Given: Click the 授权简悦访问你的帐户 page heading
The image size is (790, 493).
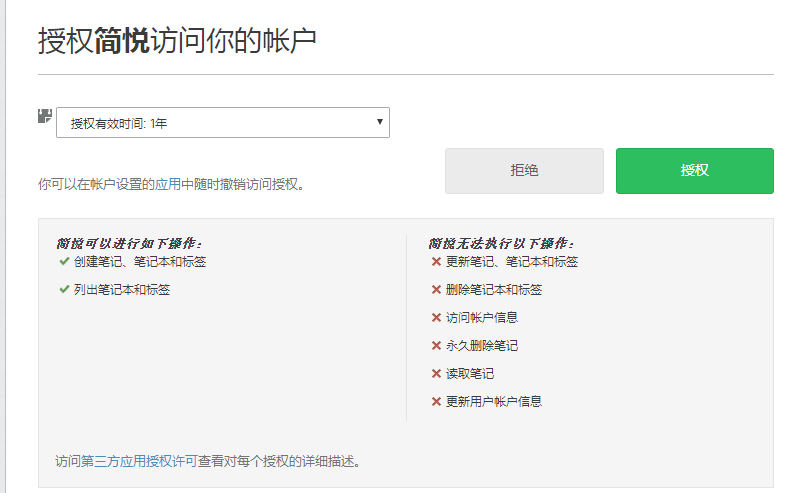Looking at the screenshot, I should click(177, 41).
